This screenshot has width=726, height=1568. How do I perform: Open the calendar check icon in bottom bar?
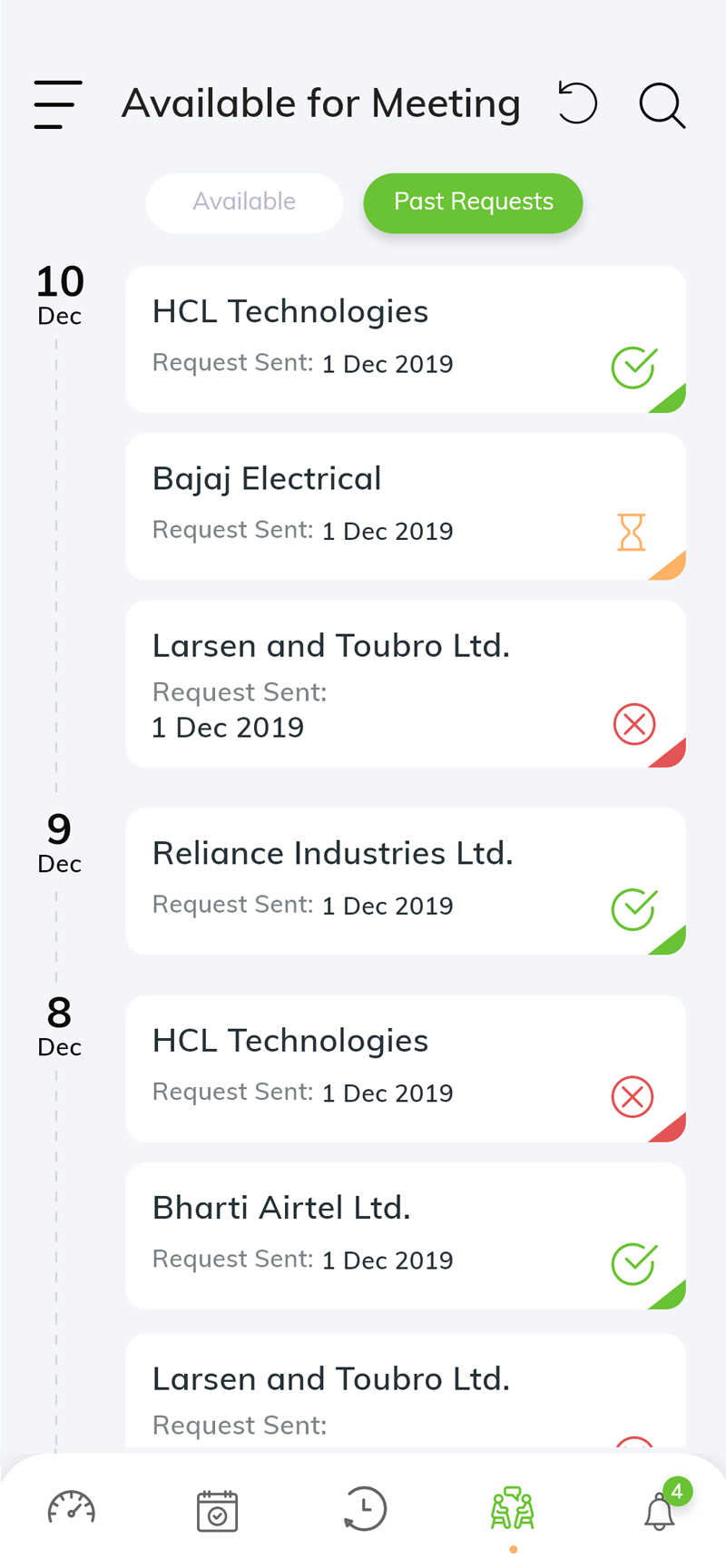click(x=218, y=1511)
